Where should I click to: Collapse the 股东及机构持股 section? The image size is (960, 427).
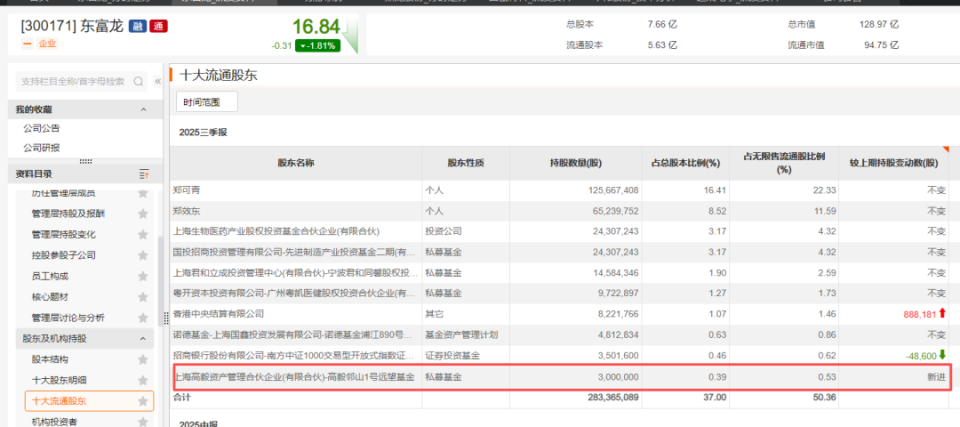(x=143, y=339)
